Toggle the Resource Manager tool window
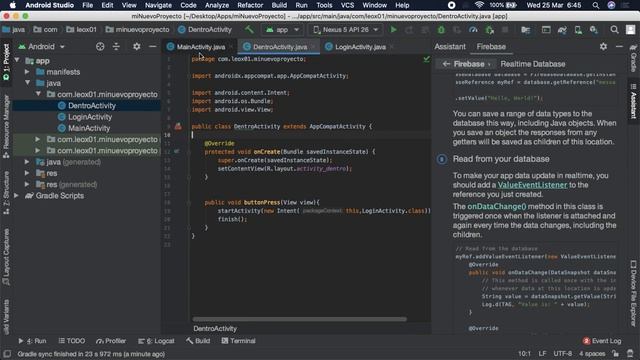640x360 pixels. 6,127
